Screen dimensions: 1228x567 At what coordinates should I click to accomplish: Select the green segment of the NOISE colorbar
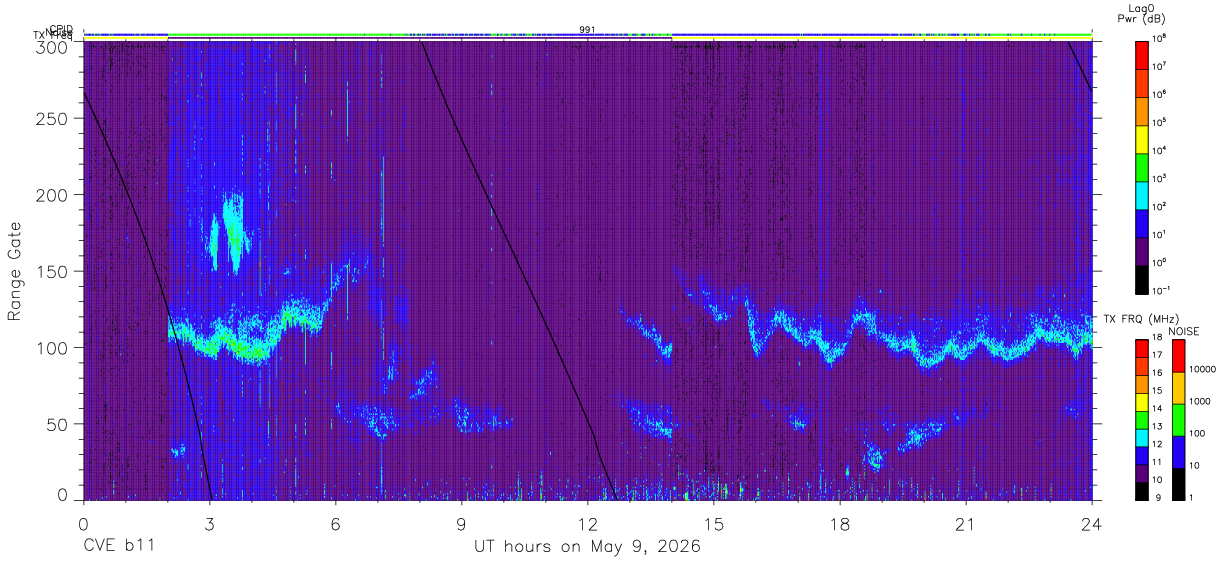point(1178,420)
